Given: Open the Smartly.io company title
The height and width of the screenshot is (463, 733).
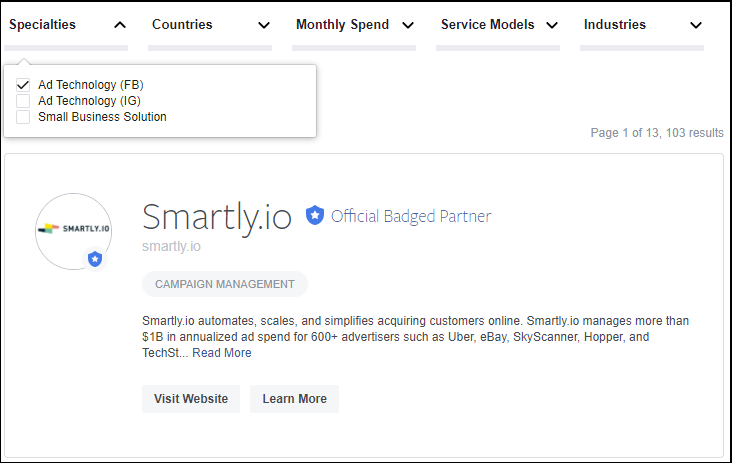Looking at the screenshot, I should [x=217, y=217].
